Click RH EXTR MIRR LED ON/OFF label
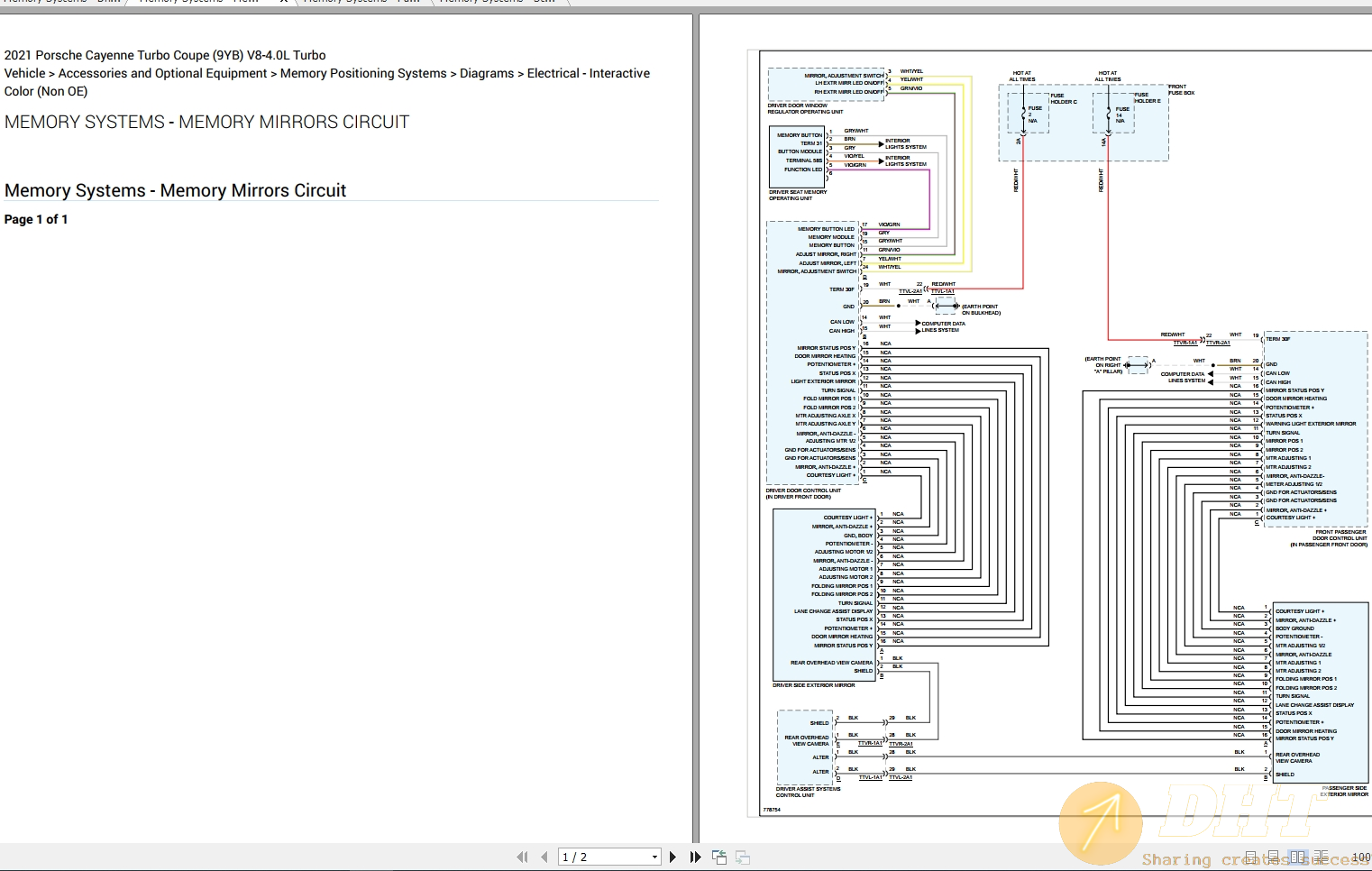The image size is (1372, 871). (x=849, y=92)
